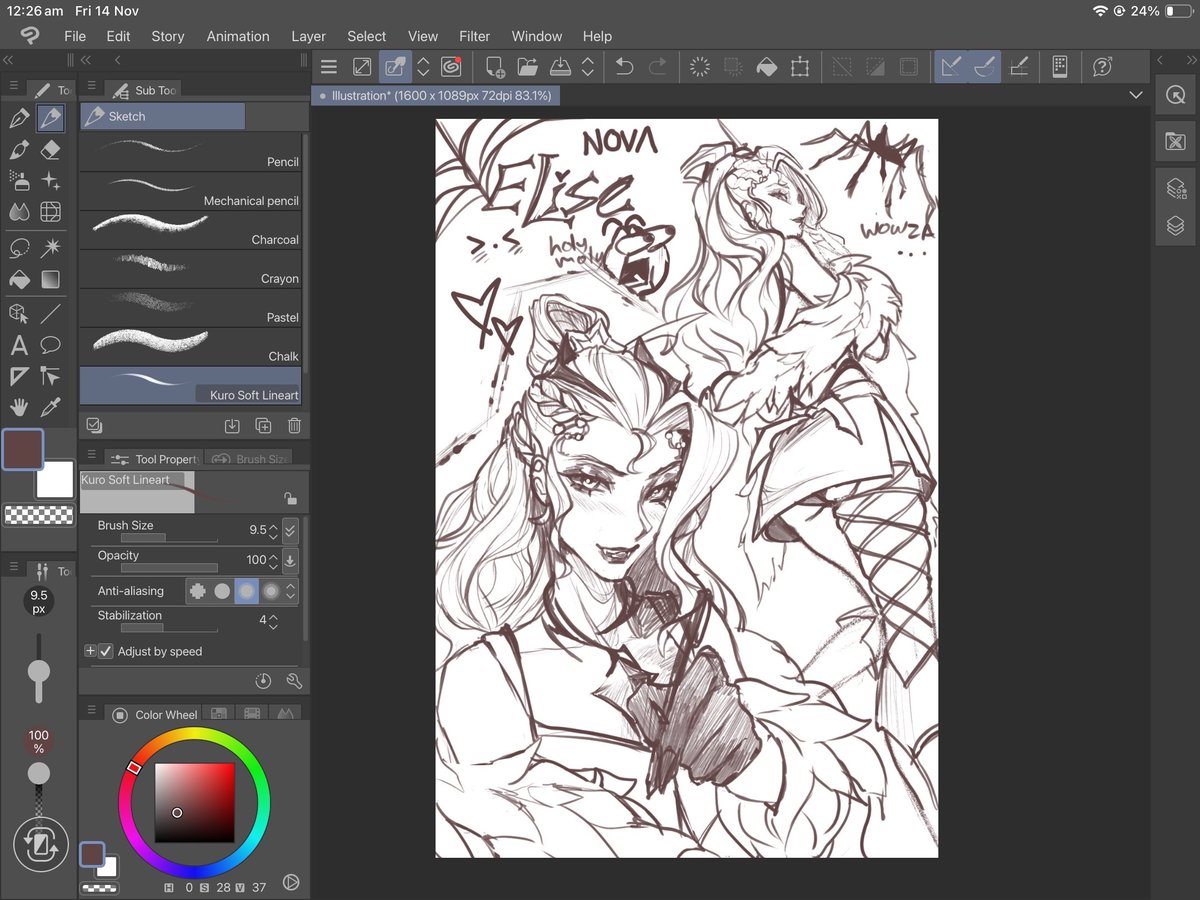
Task: Select the Correct line tool
Action: (x=50, y=376)
